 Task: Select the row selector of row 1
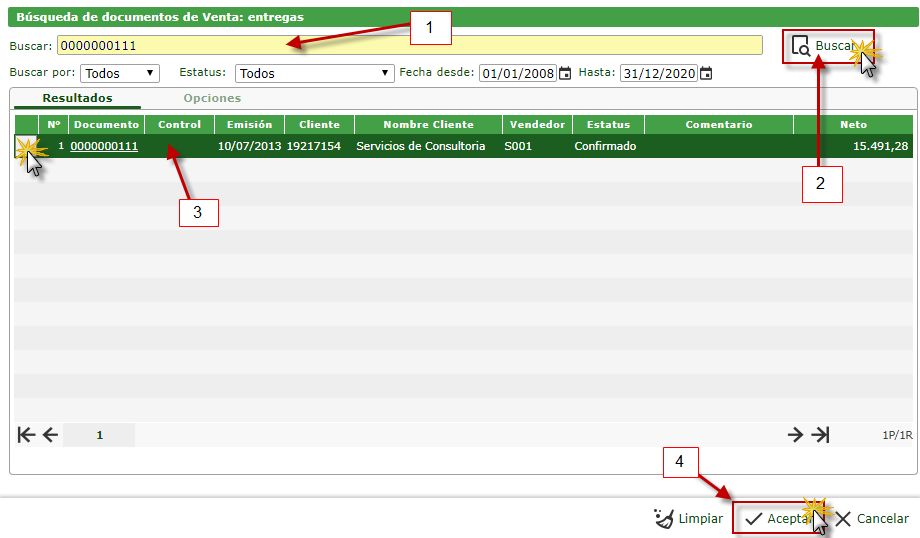[26, 146]
